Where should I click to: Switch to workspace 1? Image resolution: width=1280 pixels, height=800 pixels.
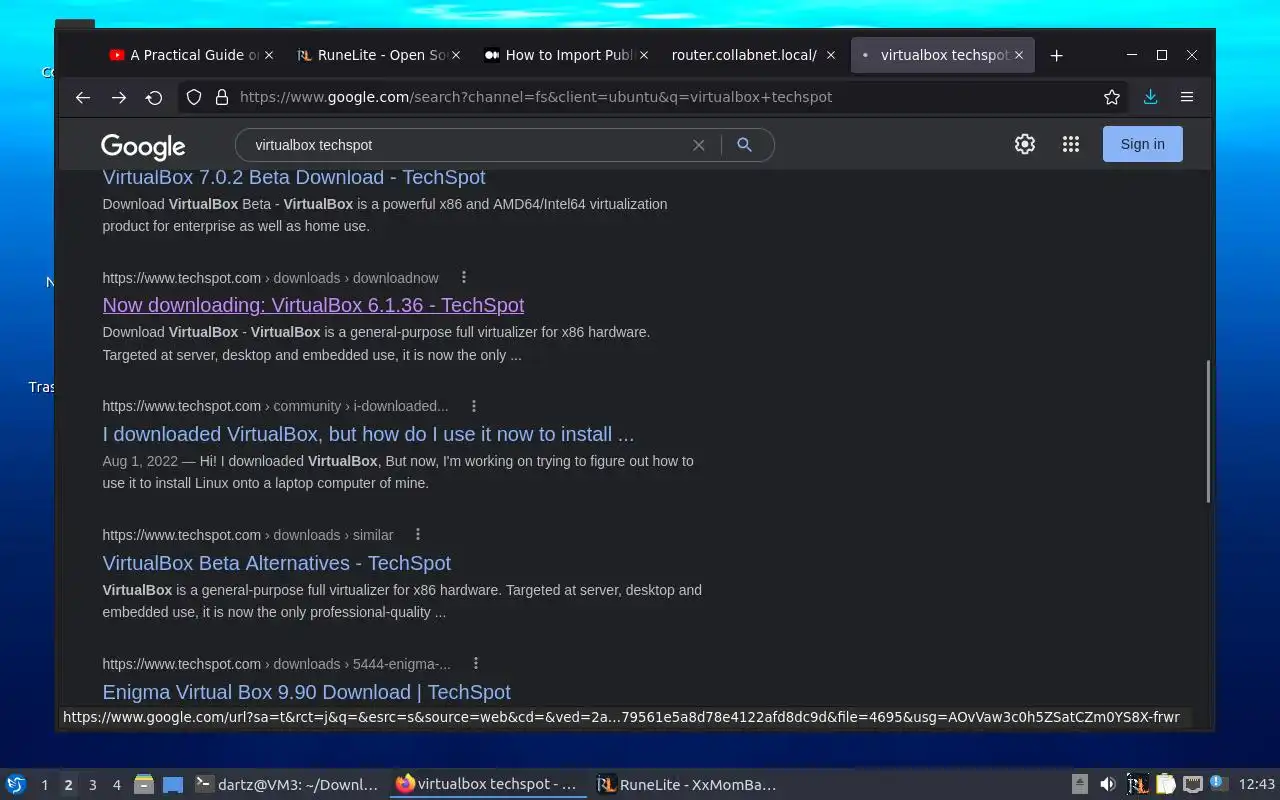pos(44,785)
